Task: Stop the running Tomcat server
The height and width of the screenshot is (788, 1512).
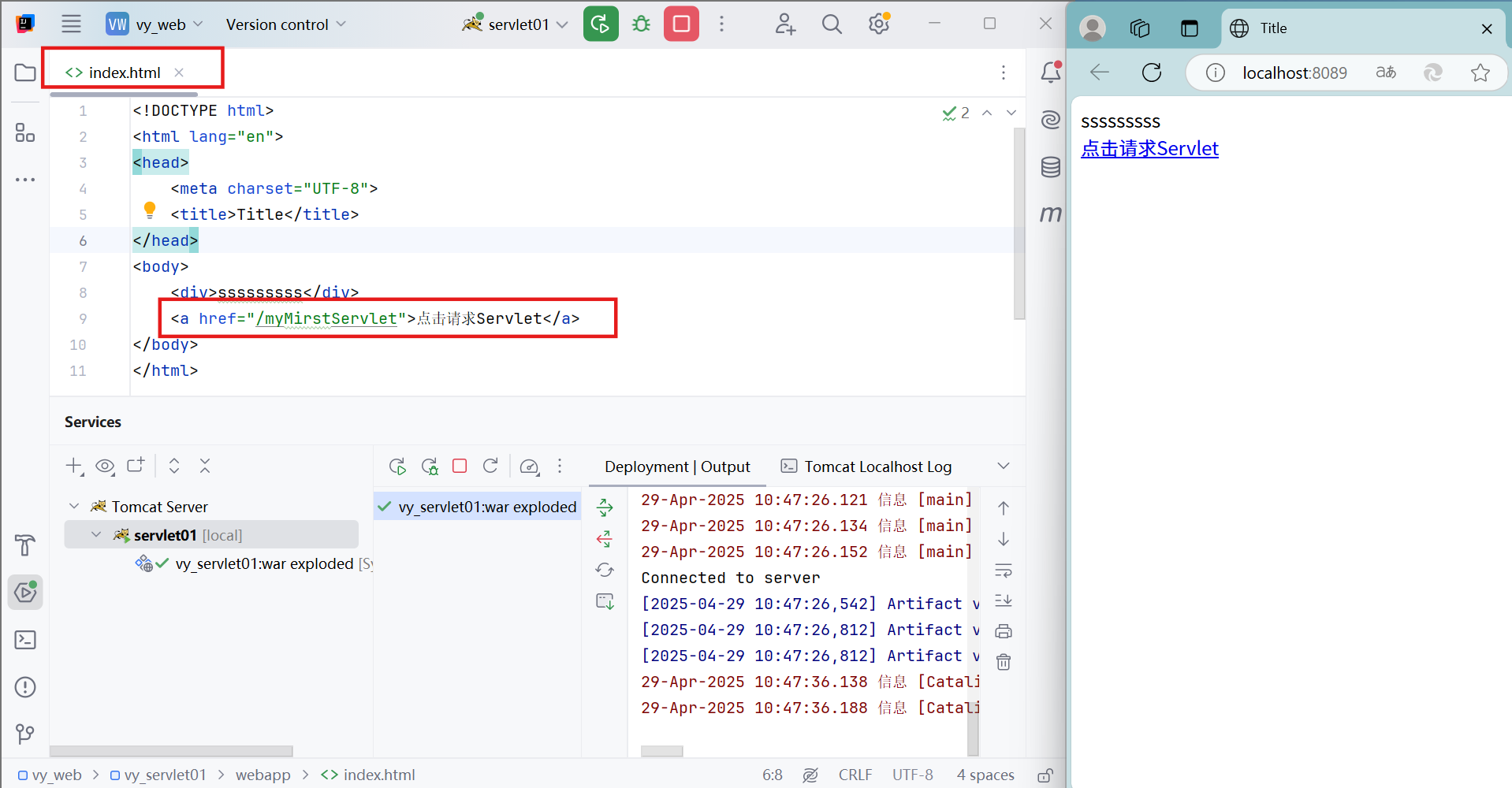Action: (680, 24)
